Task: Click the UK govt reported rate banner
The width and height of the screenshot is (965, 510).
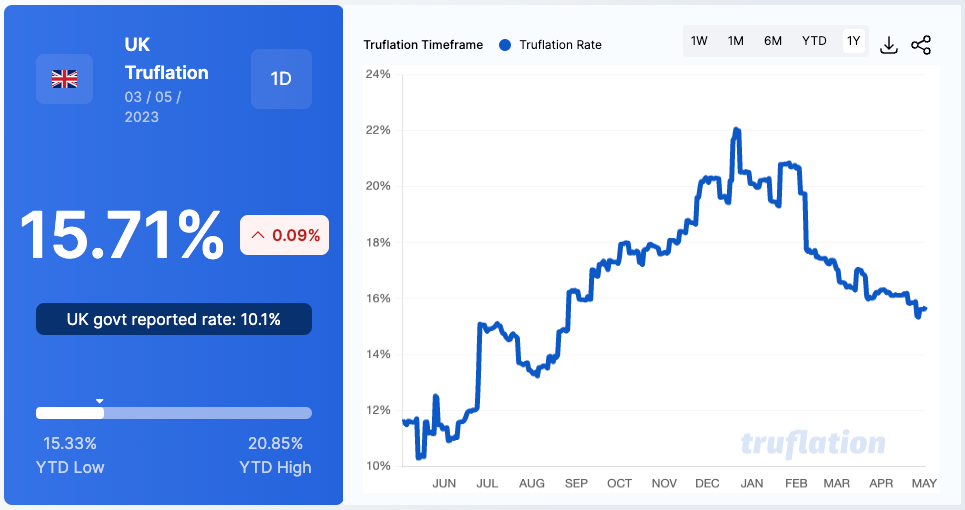Action: 174,319
